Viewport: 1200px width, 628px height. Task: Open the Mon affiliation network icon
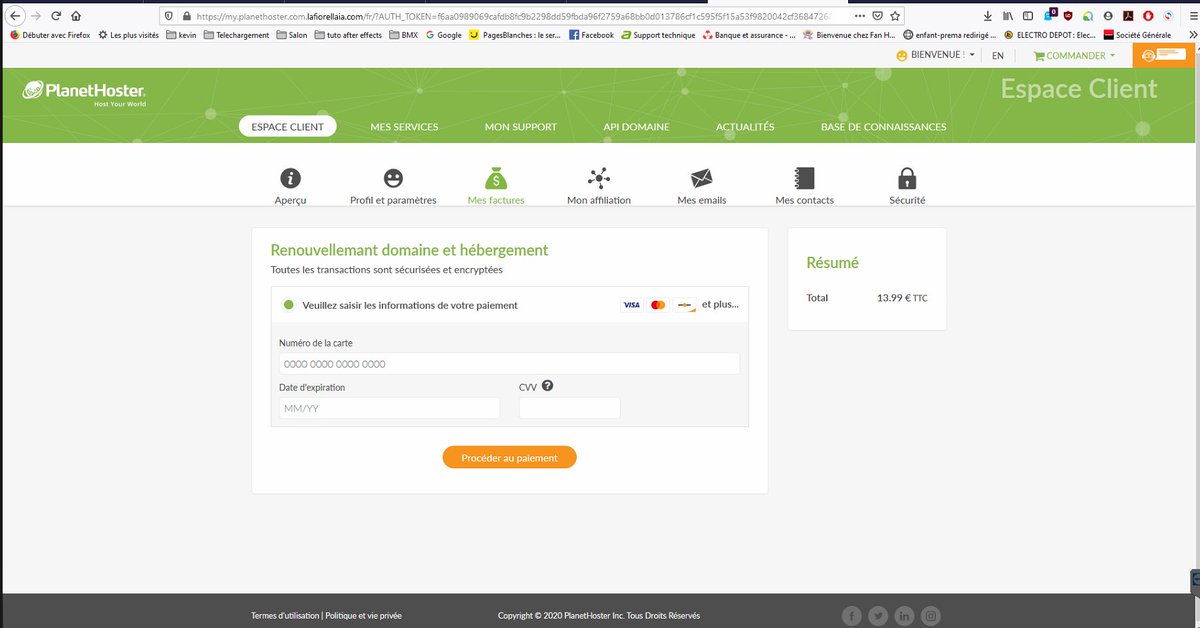click(x=599, y=178)
